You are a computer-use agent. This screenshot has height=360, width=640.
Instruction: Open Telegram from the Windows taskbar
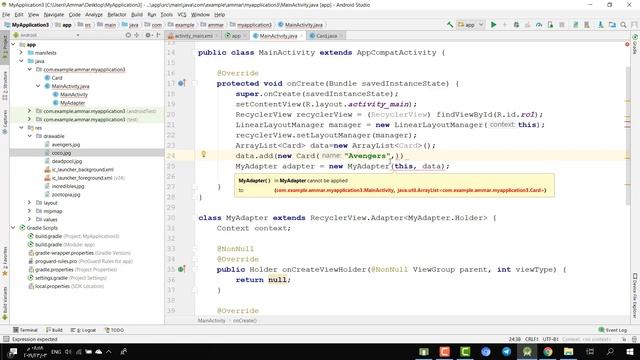[x=506, y=351]
